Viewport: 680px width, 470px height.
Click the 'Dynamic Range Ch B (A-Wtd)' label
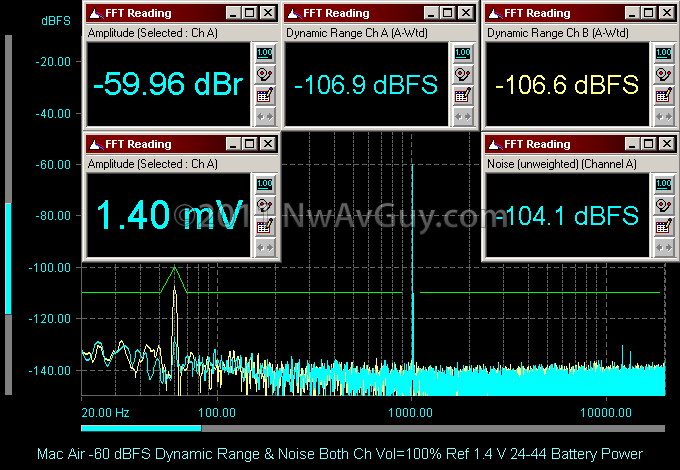click(x=558, y=33)
